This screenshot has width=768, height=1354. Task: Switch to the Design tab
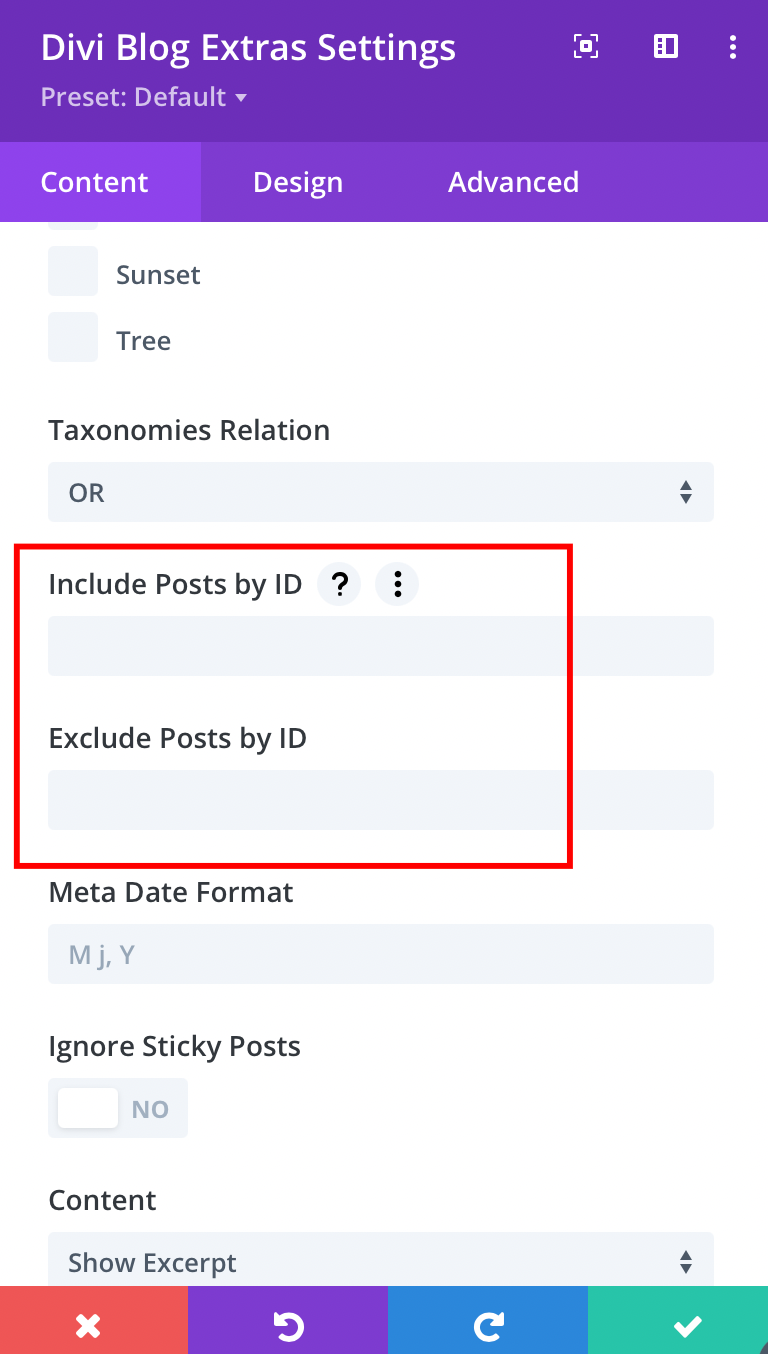[x=297, y=182]
